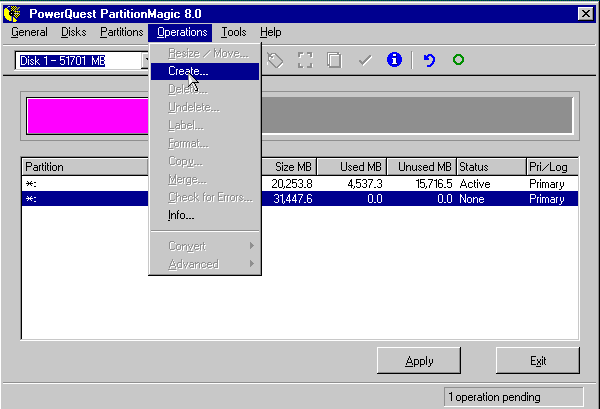The height and width of the screenshot is (409, 600).
Task: Close the Operations menu
Action: (x=182, y=32)
